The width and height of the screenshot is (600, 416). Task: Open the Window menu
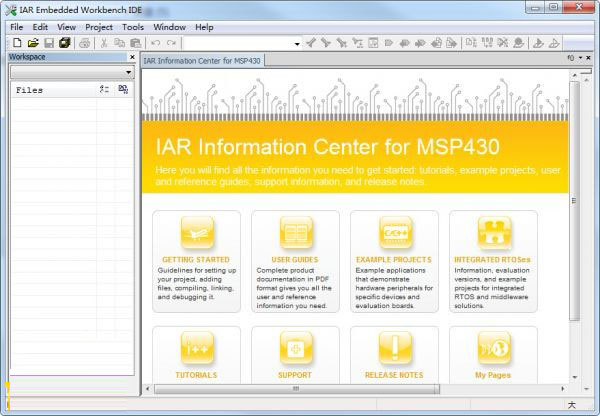pyautogui.click(x=170, y=27)
